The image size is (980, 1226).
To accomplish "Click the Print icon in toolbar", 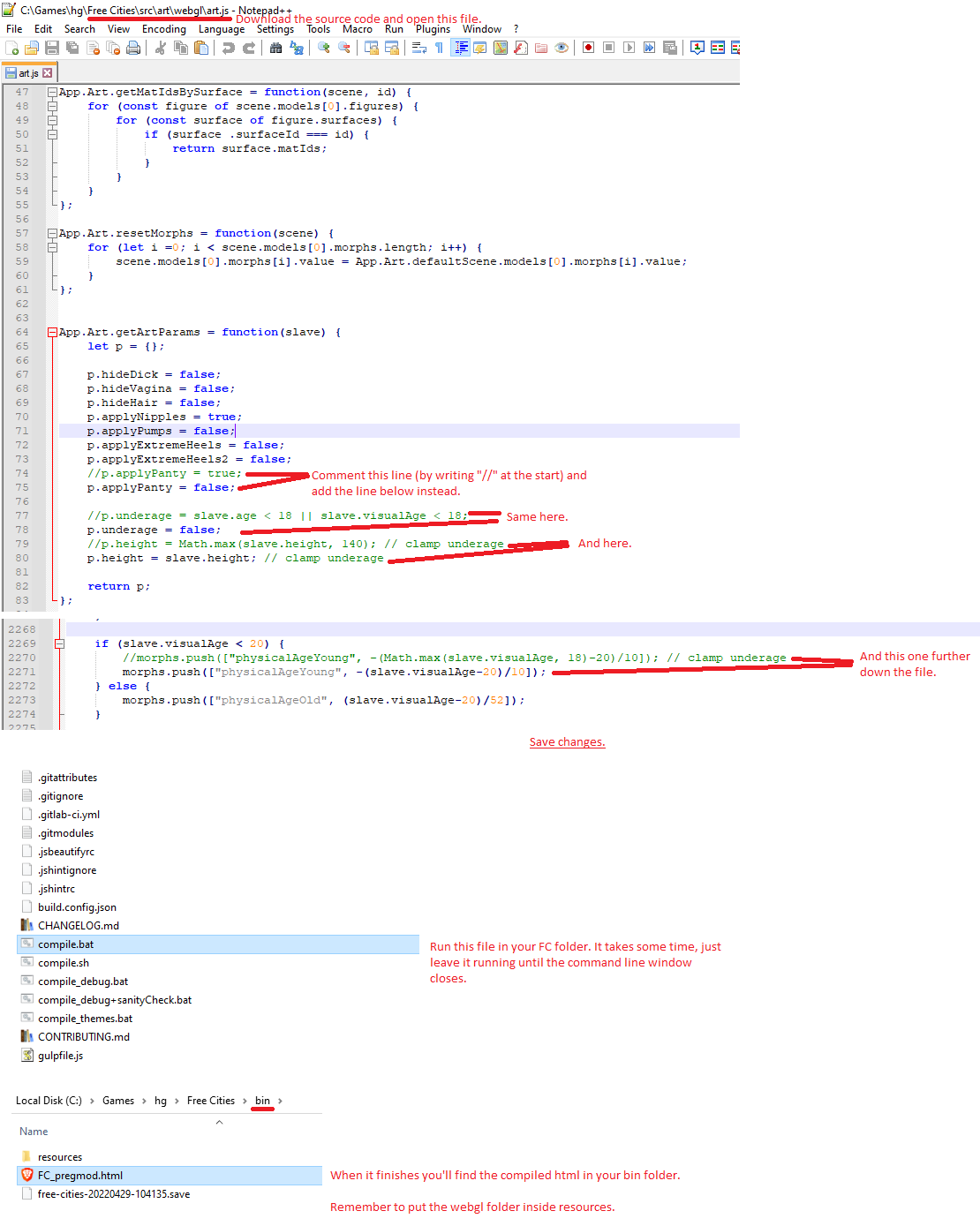I will point(133,48).
